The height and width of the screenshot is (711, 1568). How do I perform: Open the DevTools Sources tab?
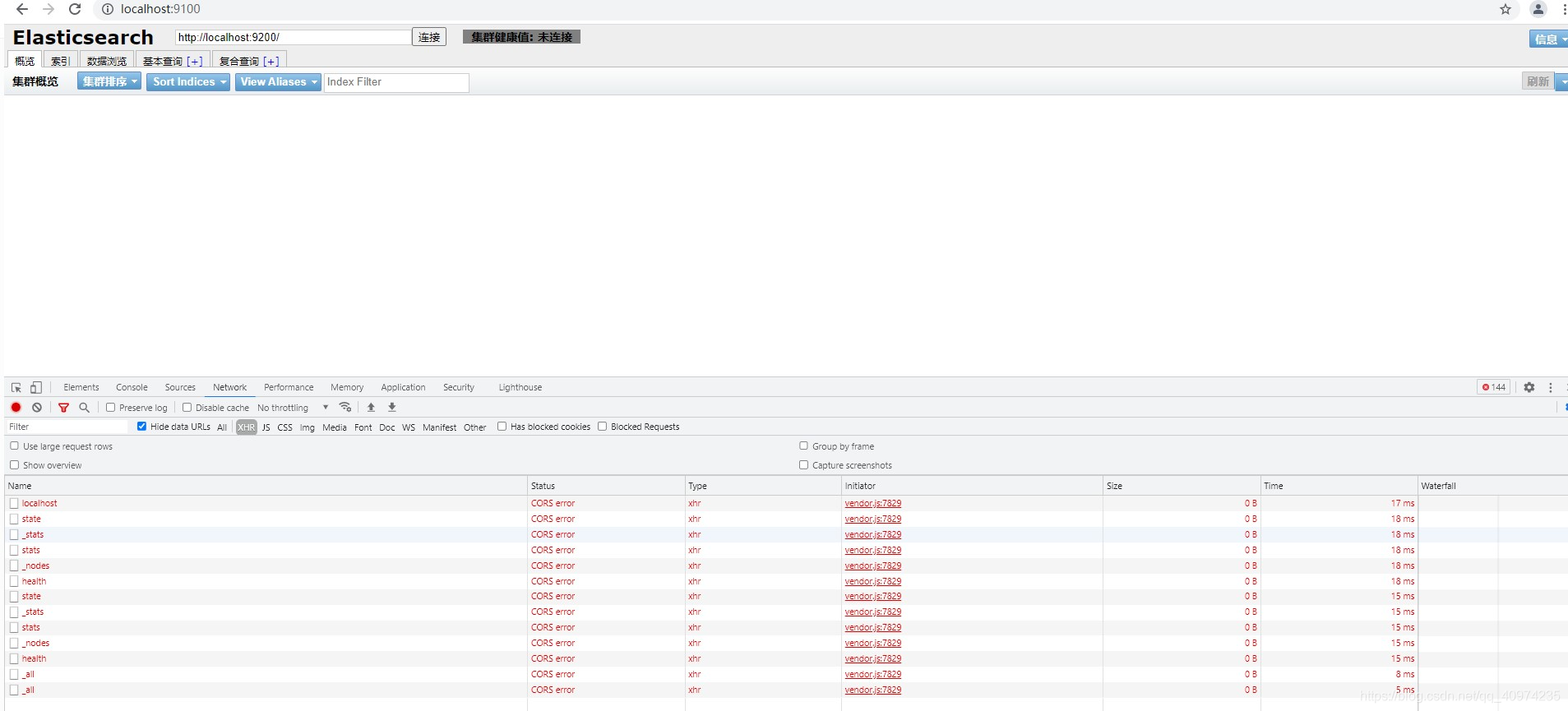coord(180,387)
